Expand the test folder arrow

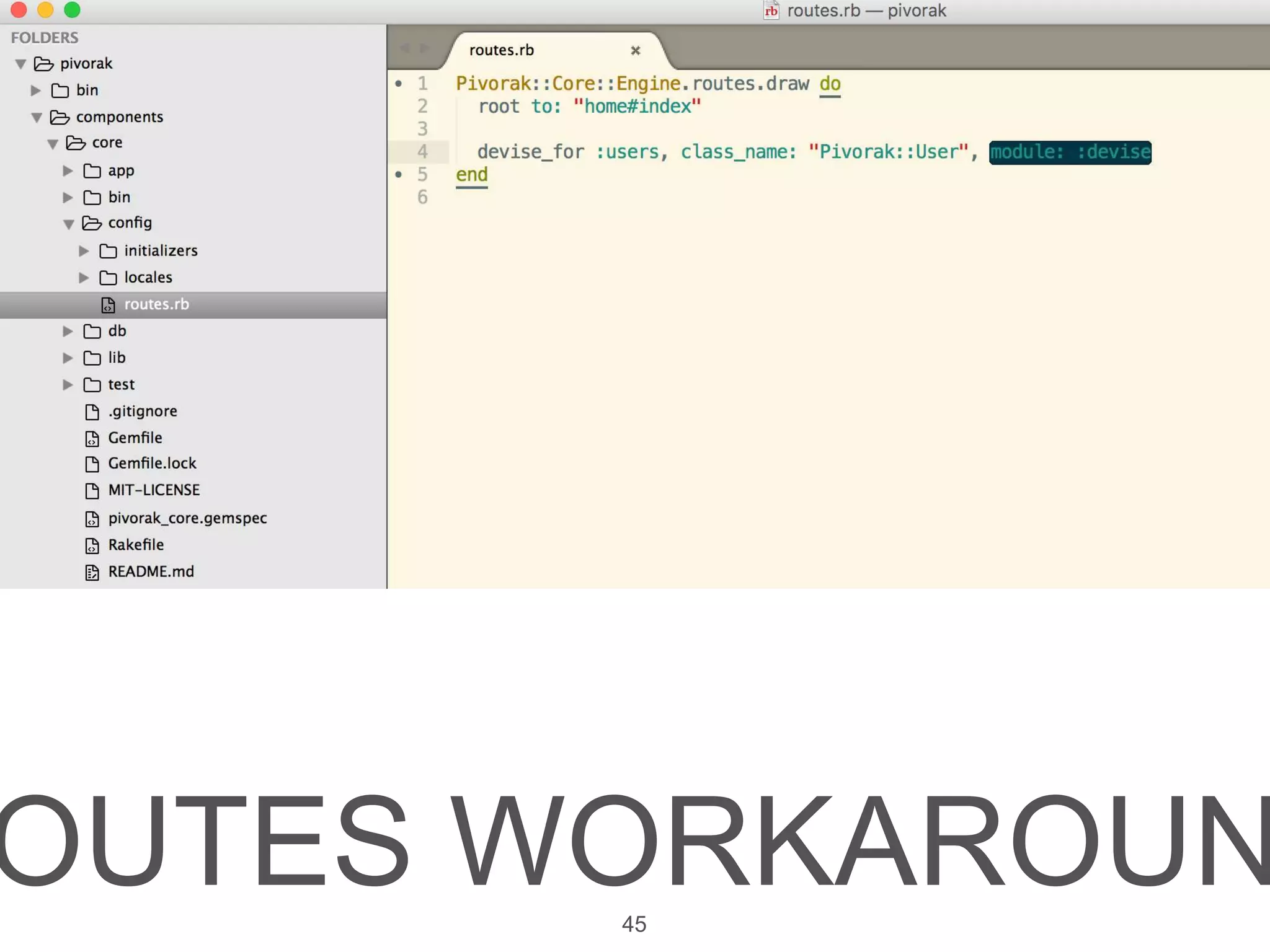click(x=68, y=384)
